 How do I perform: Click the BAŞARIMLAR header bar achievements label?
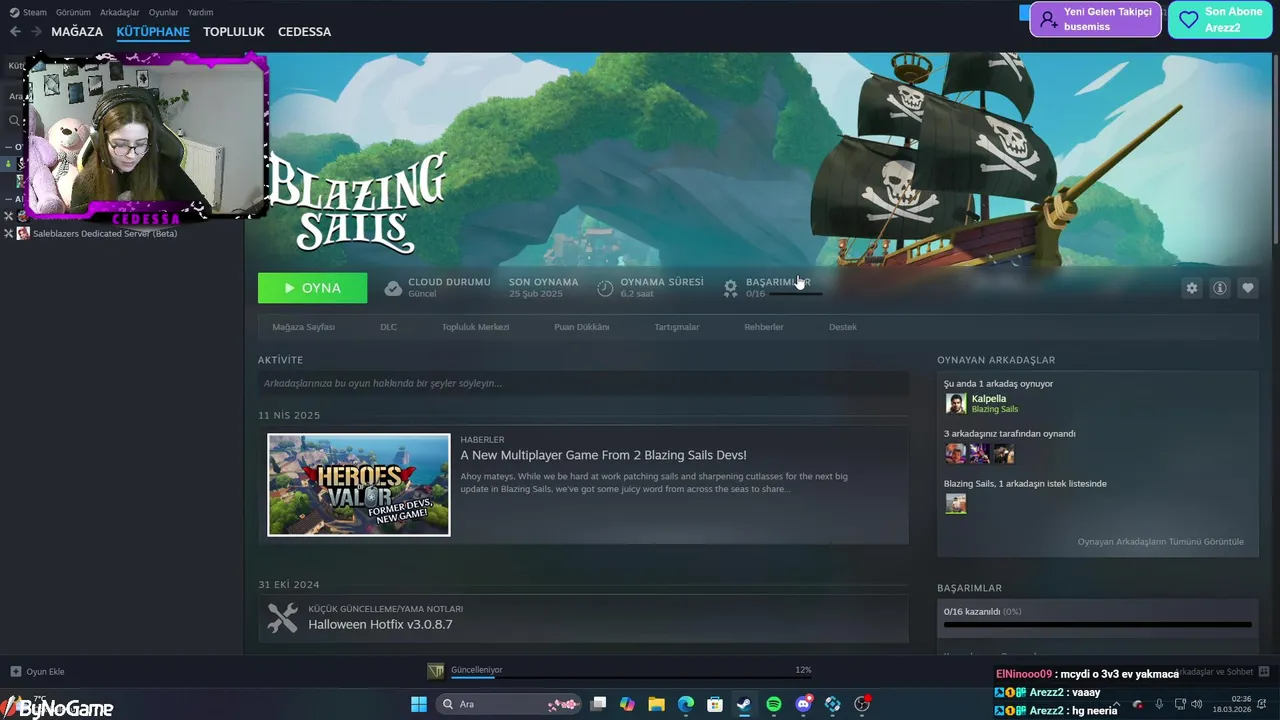777,282
